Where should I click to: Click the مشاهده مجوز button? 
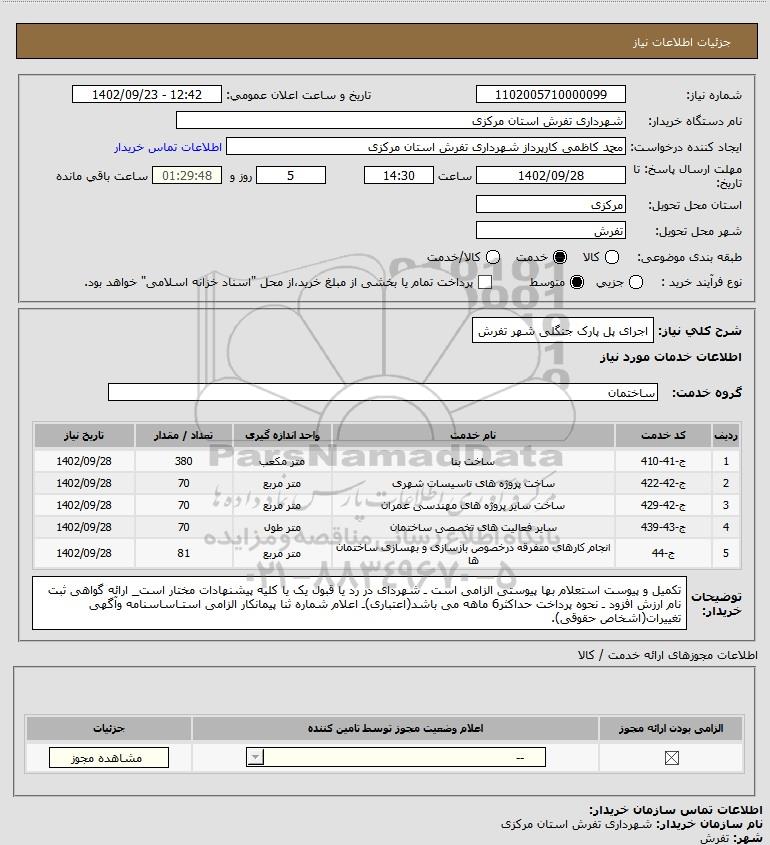click(108, 757)
